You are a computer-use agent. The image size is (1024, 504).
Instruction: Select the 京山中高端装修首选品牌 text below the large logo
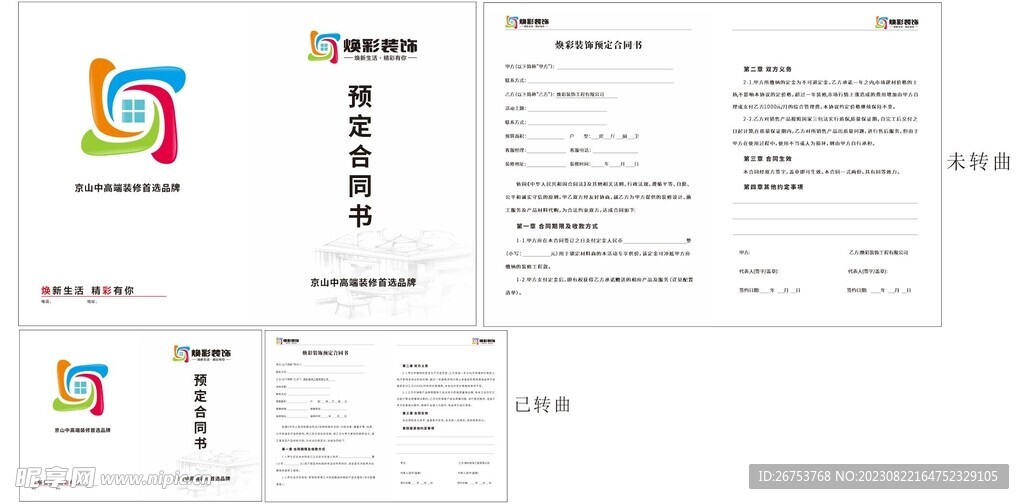click(x=127, y=188)
